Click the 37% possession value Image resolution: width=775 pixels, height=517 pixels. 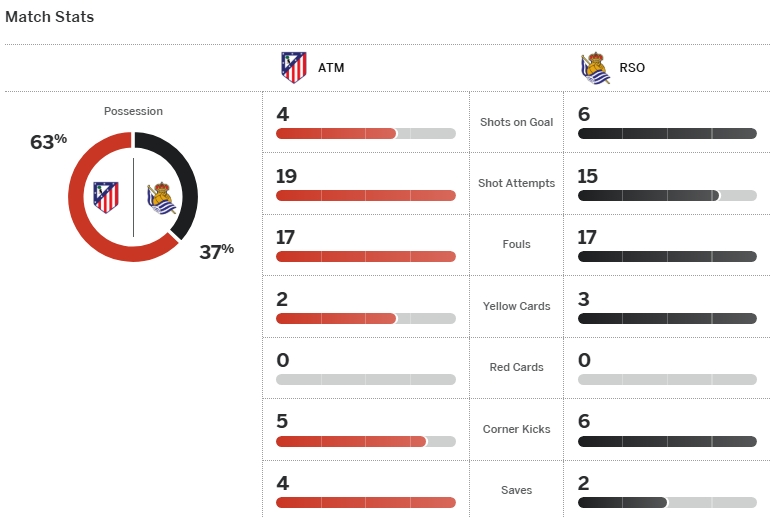point(216,251)
